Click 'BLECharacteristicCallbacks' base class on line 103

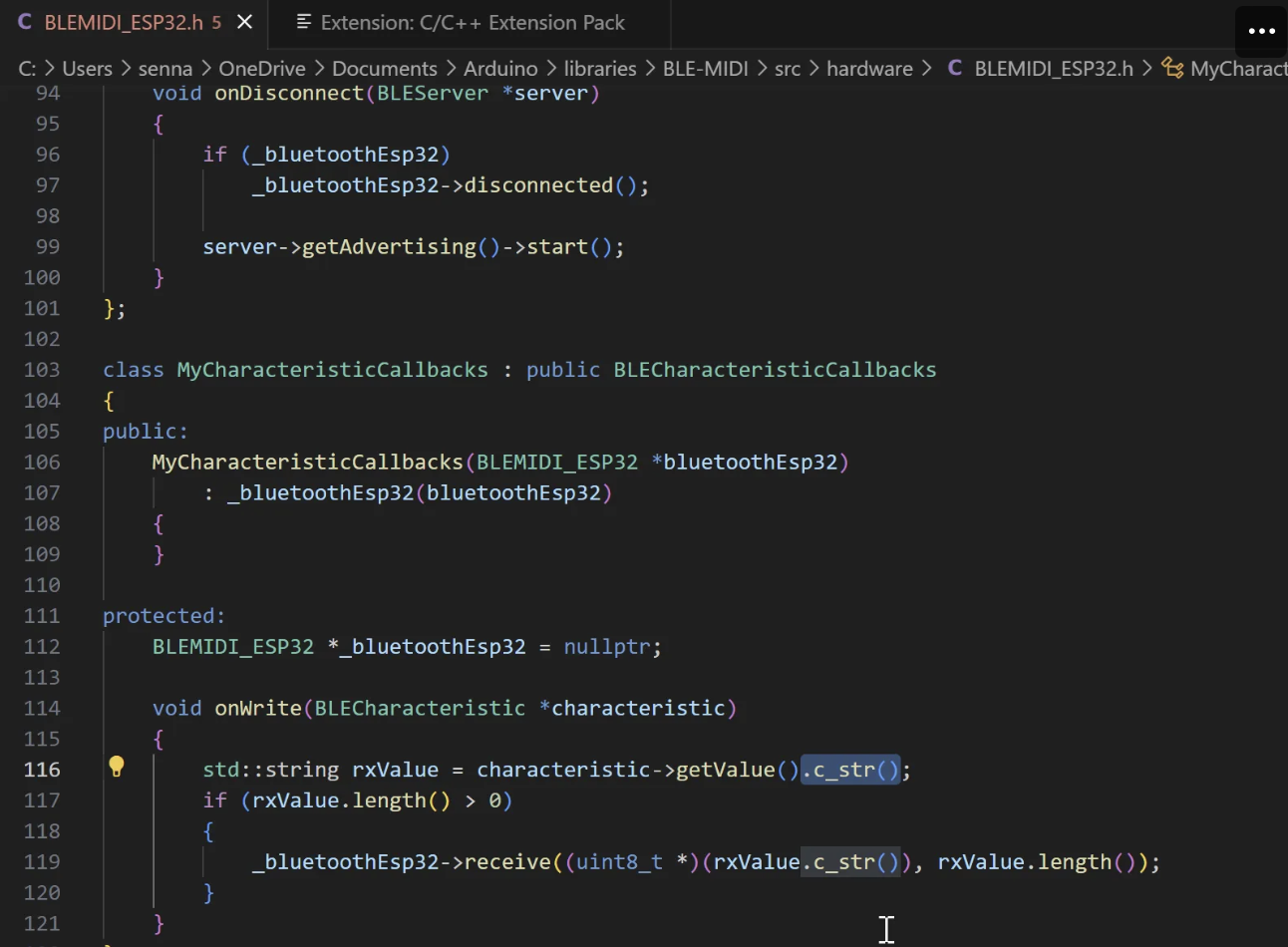775,370
